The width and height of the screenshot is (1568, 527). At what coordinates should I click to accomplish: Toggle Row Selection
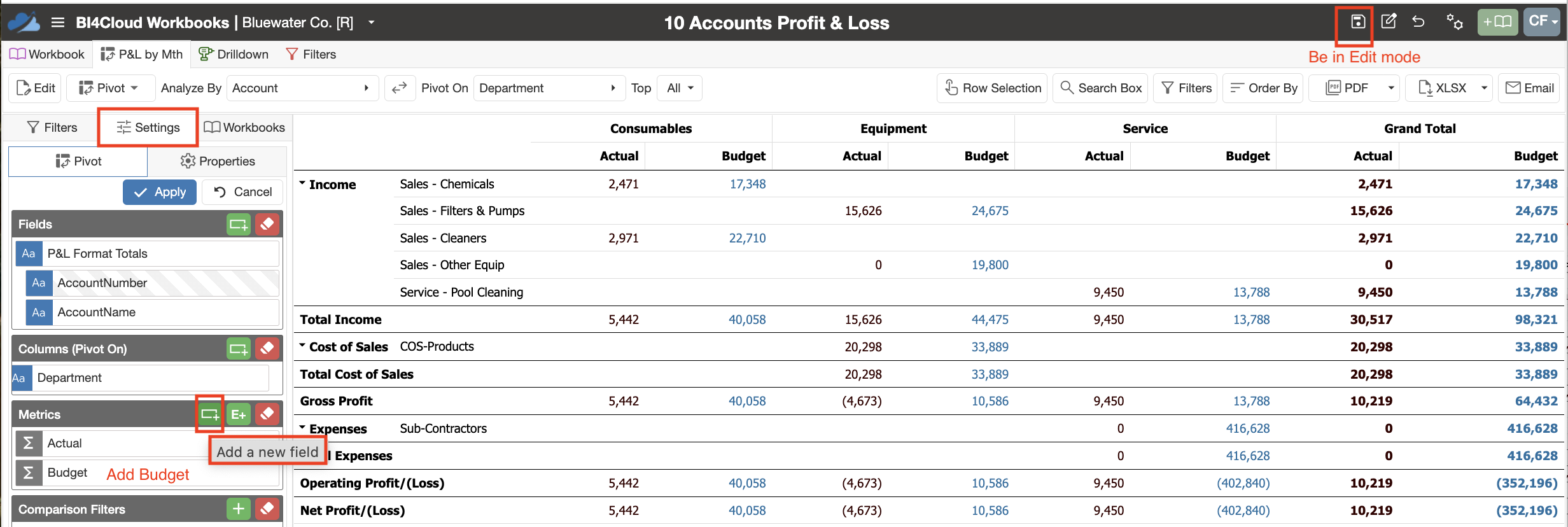(993, 88)
